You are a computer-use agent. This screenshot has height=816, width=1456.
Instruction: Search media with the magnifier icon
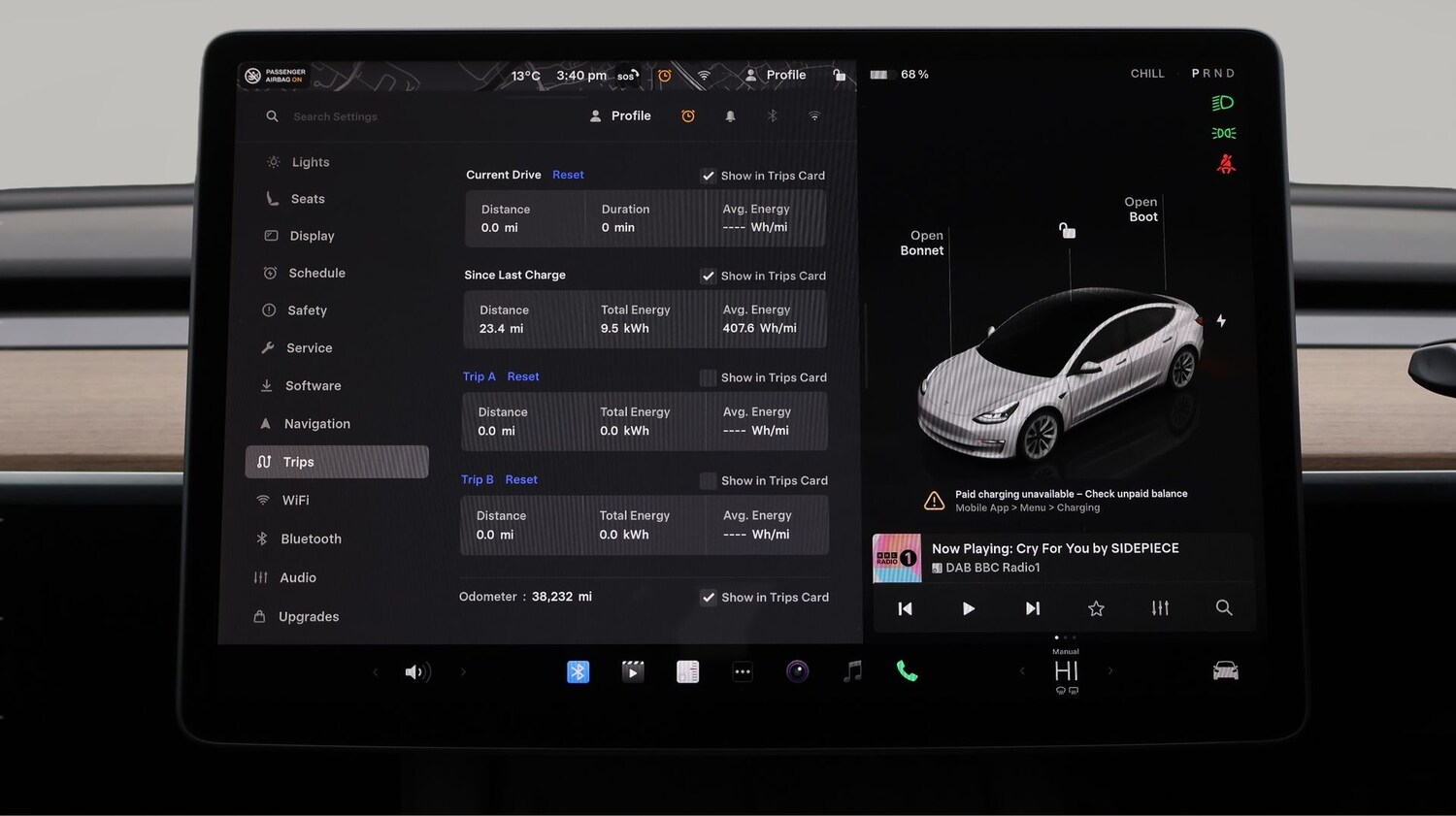1223,608
